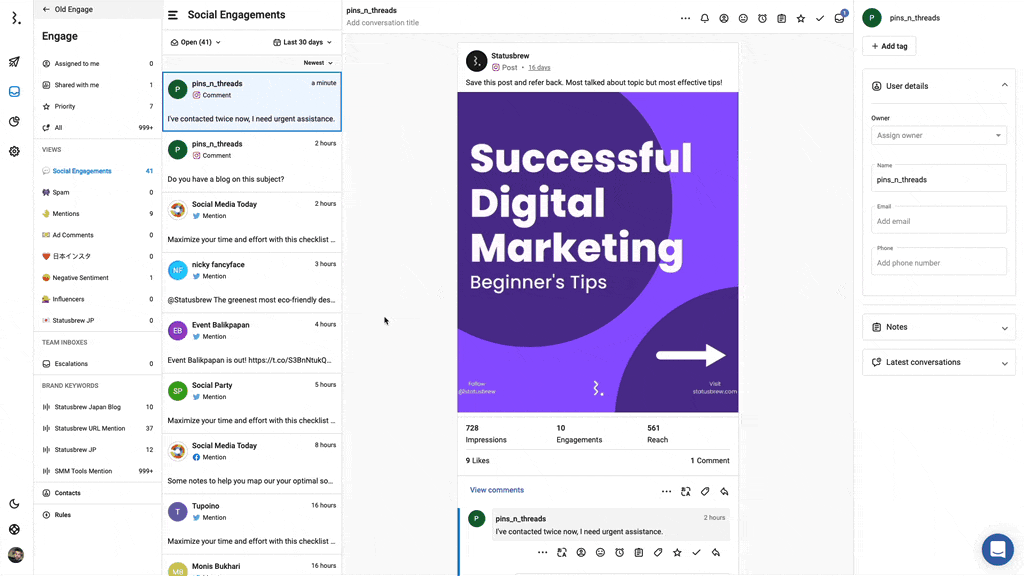
Task: Click the snooze alarm clock icon in conversation header
Action: click(x=762, y=18)
